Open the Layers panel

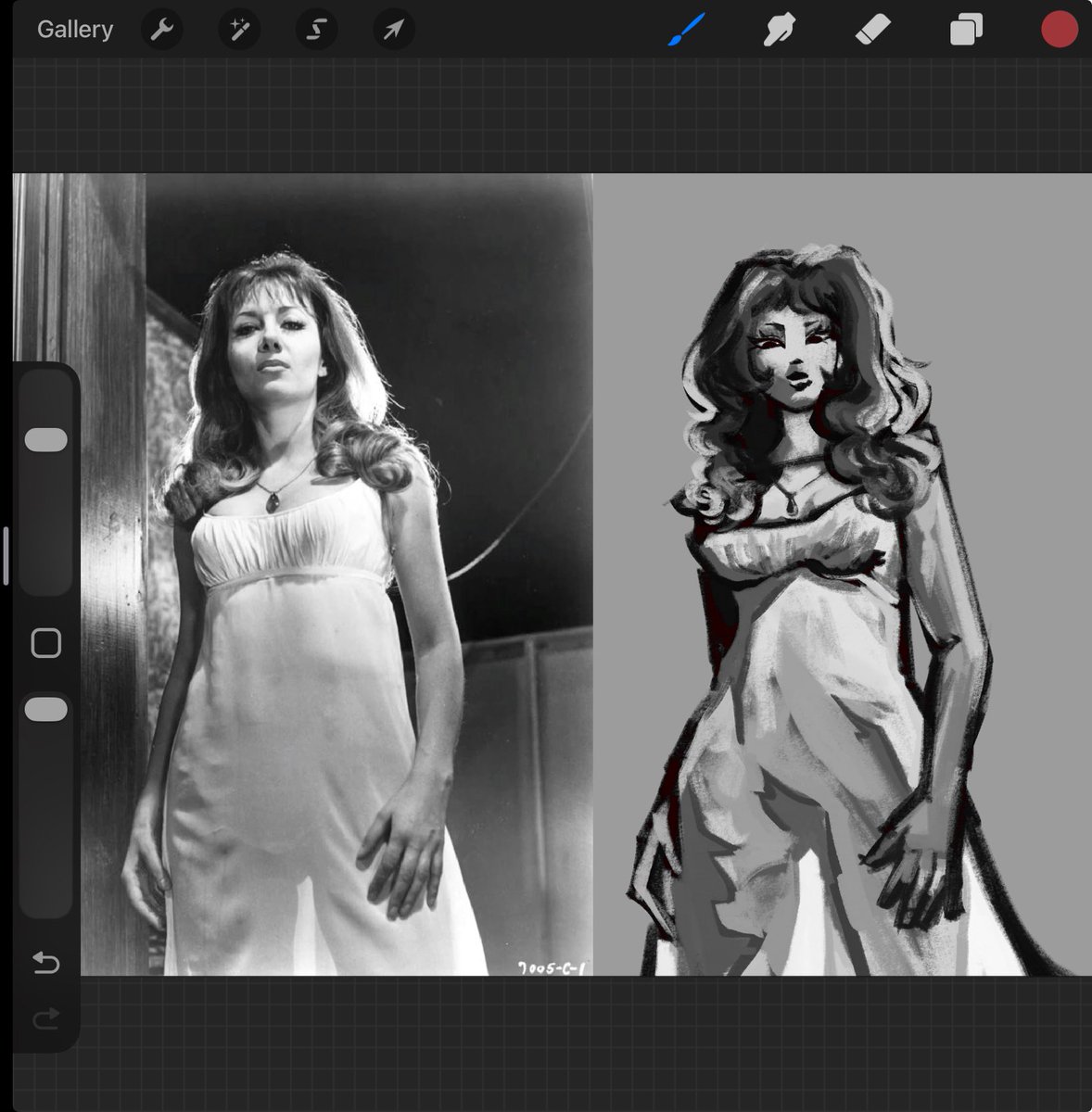965,29
